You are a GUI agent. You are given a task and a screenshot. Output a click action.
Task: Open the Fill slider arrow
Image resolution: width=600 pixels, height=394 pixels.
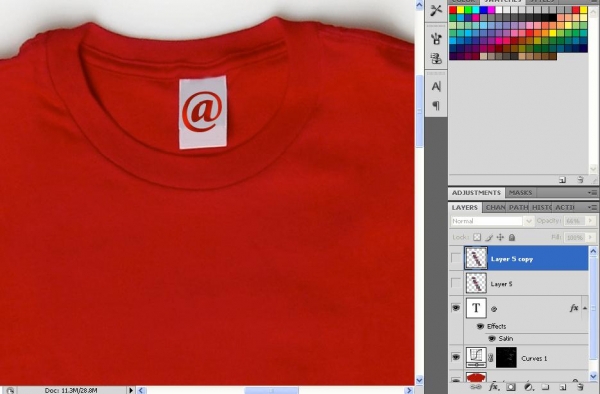tap(591, 238)
